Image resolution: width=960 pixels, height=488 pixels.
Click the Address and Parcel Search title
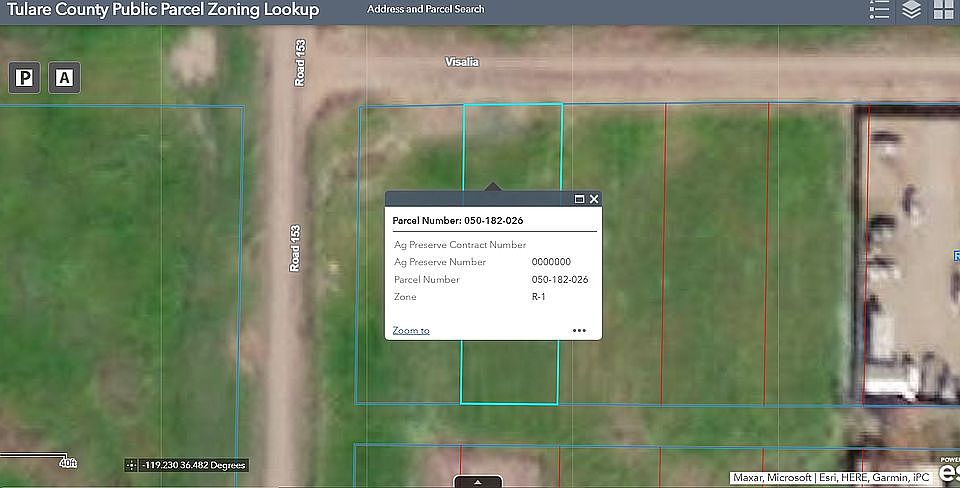pos(426,9)
